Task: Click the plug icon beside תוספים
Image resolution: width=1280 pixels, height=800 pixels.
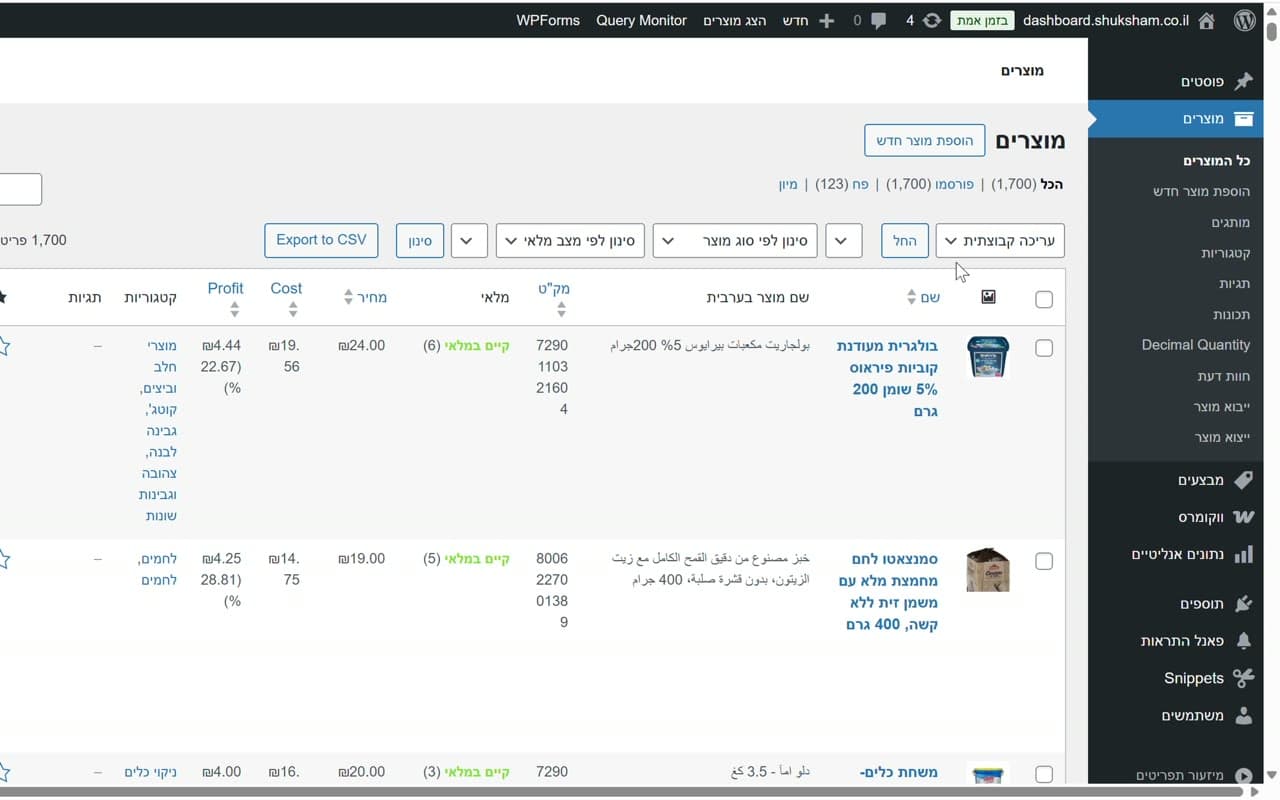Action: point(1243,603)
